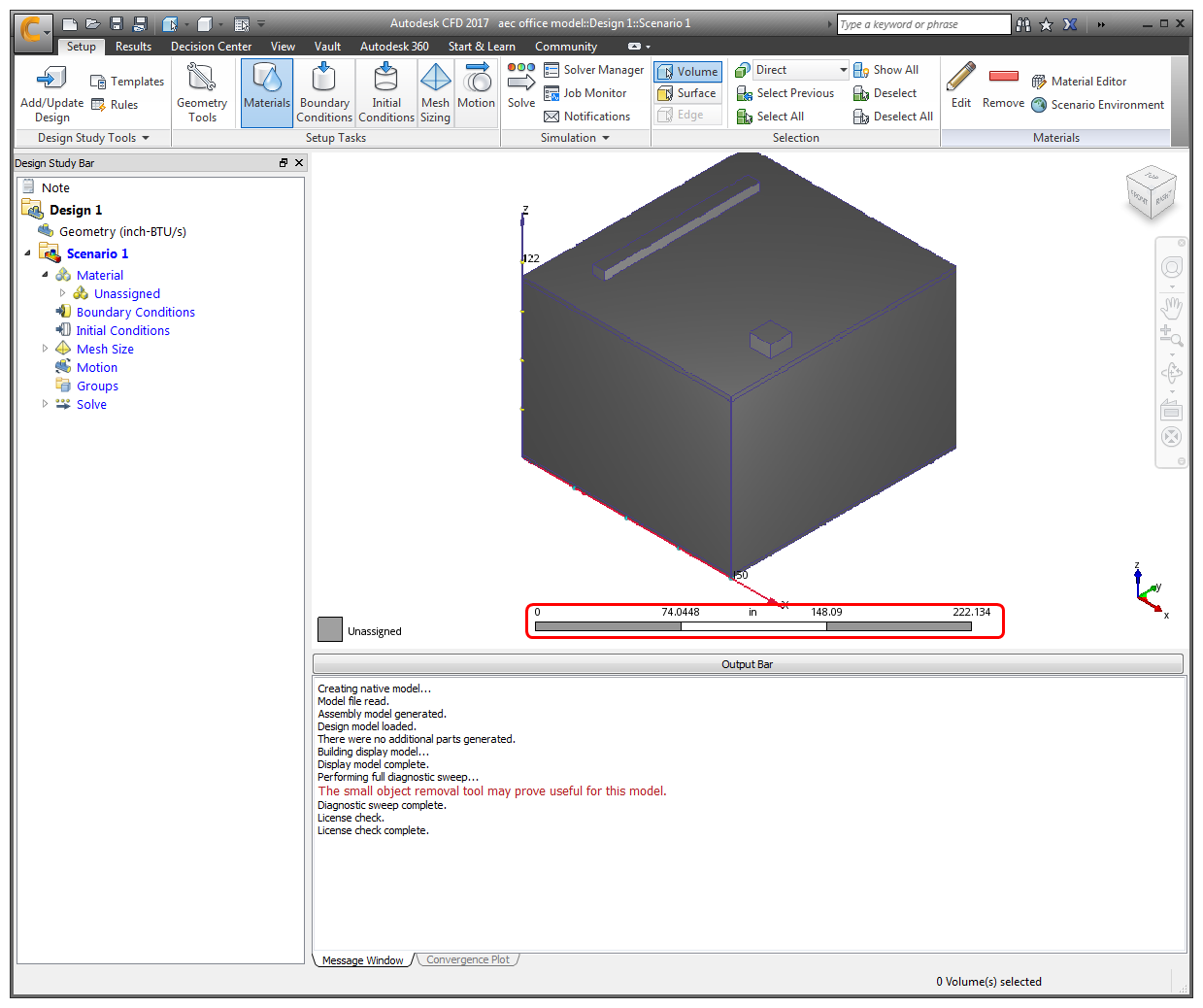Open the Start & Learn ribbon tab
Viewport: 1203px width, 1008px height.
pos(482,47)
